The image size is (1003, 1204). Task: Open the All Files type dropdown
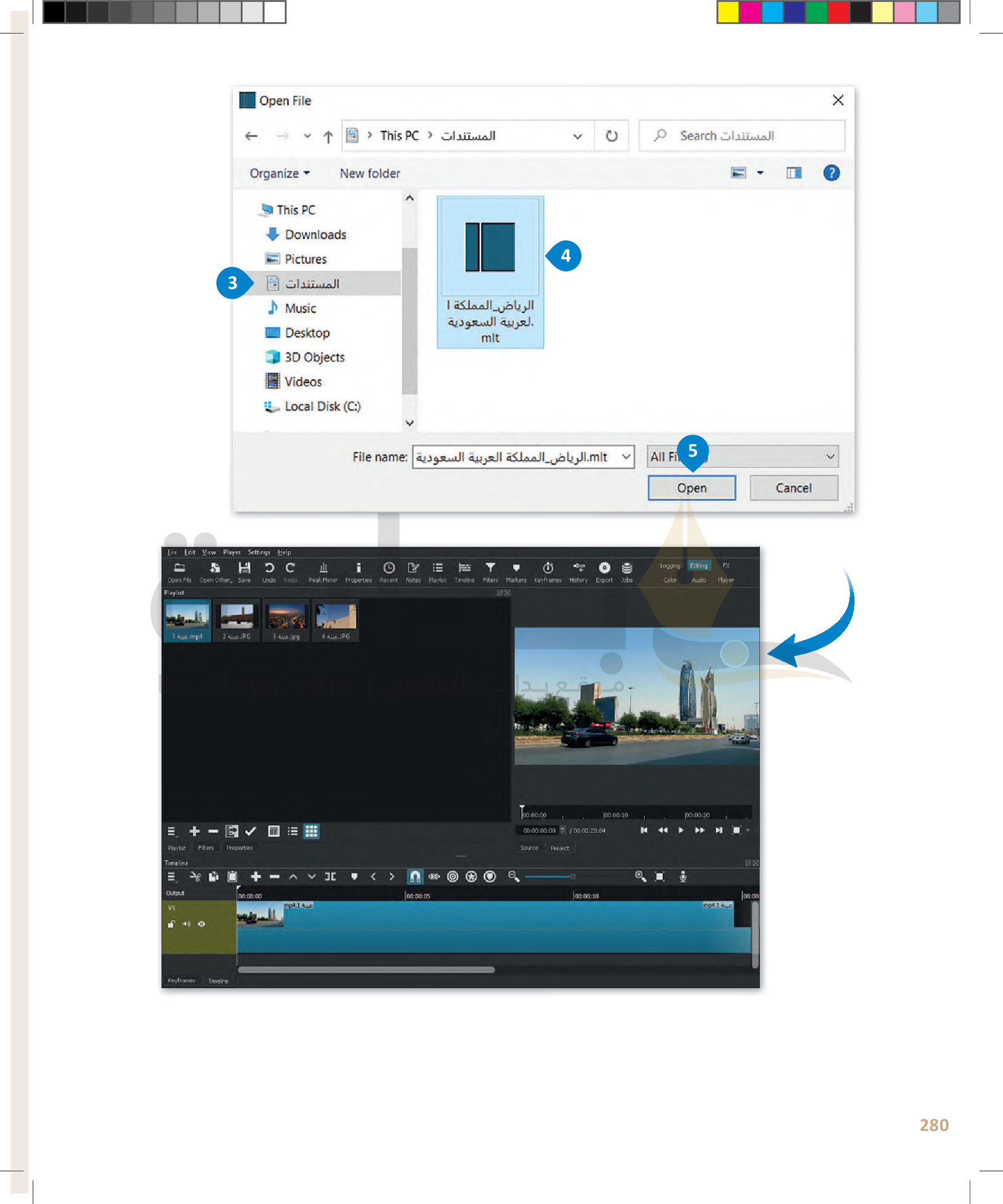point(829,457)
